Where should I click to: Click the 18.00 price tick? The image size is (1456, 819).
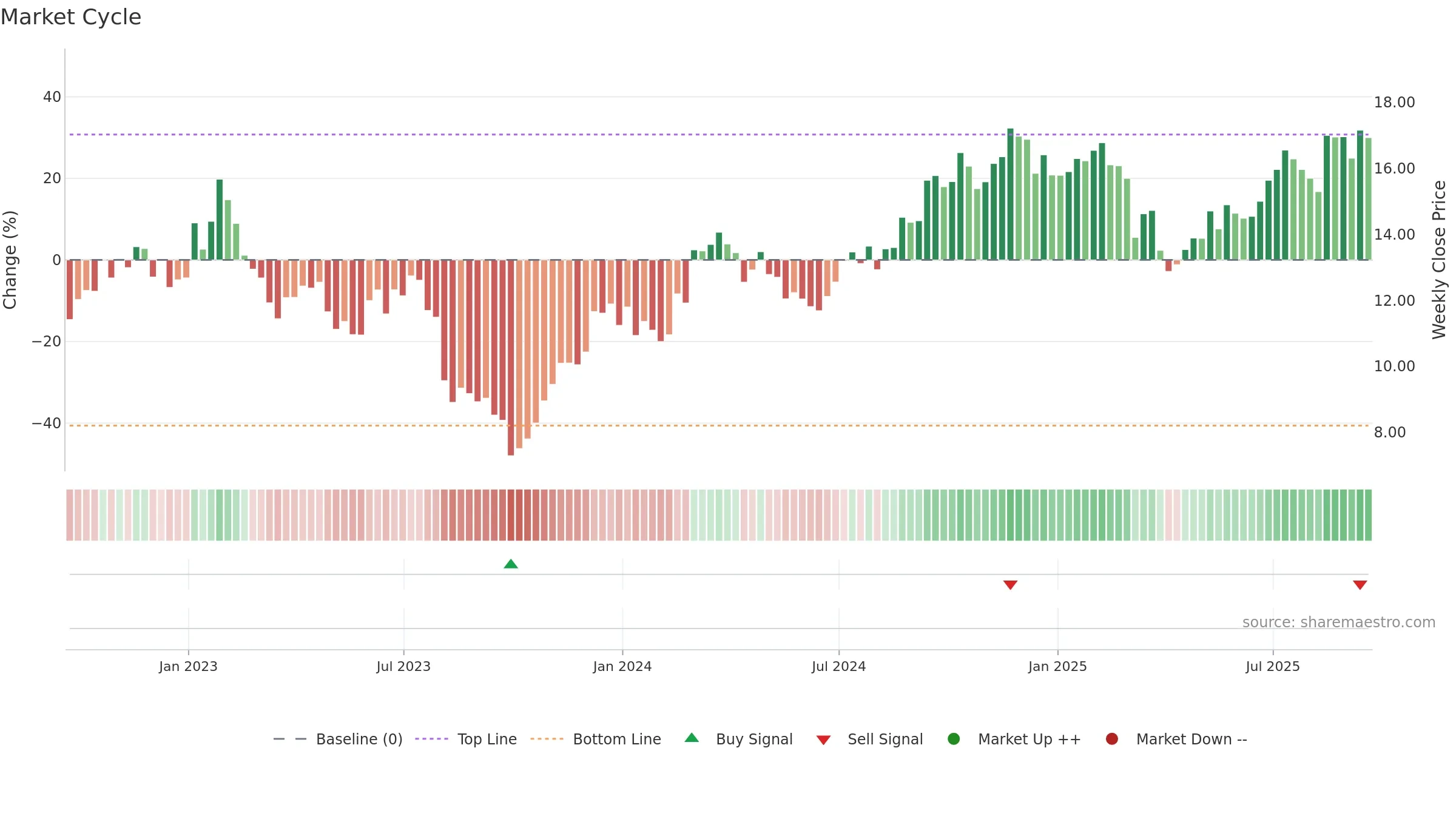click(x=1394, y=102)
